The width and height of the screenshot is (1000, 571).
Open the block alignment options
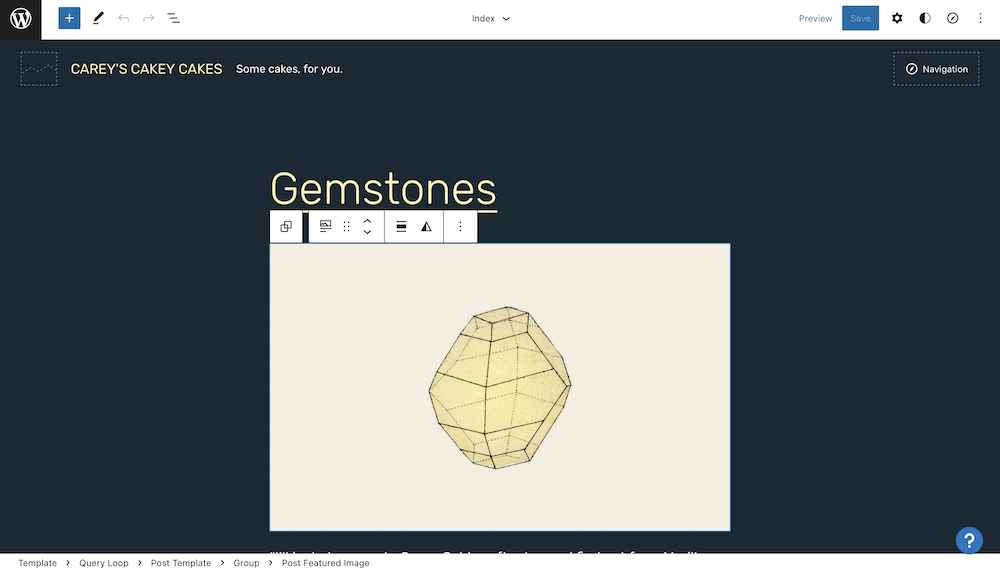click(x=401, y=227)
